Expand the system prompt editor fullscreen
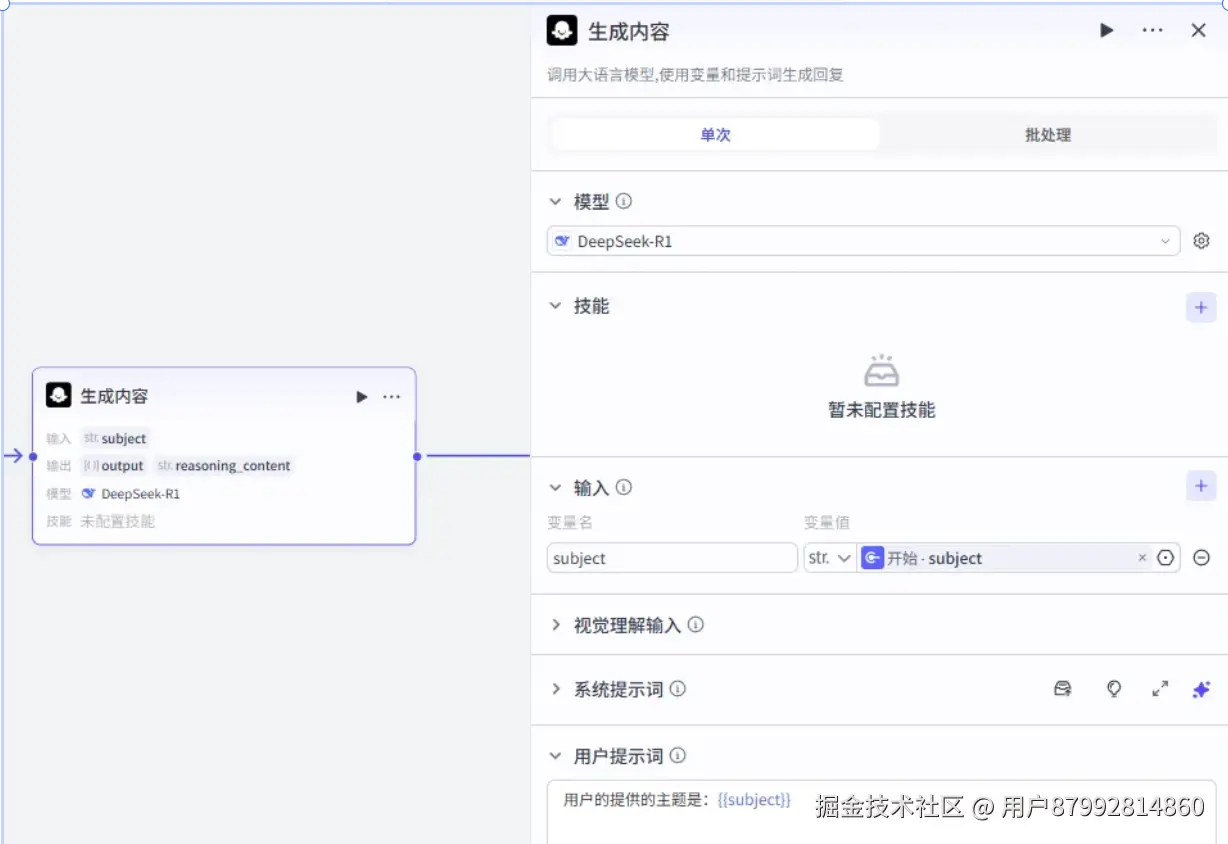 (1160, 689)
